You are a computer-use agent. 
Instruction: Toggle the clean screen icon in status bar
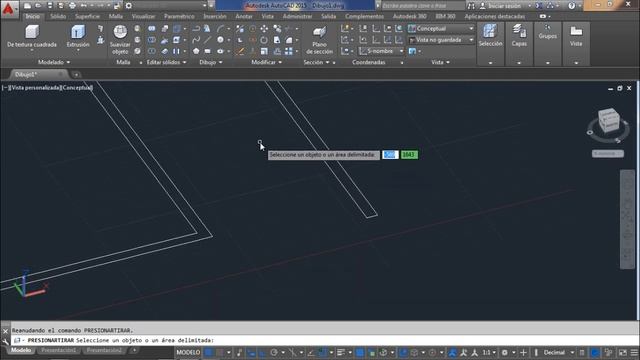point(622,352)
